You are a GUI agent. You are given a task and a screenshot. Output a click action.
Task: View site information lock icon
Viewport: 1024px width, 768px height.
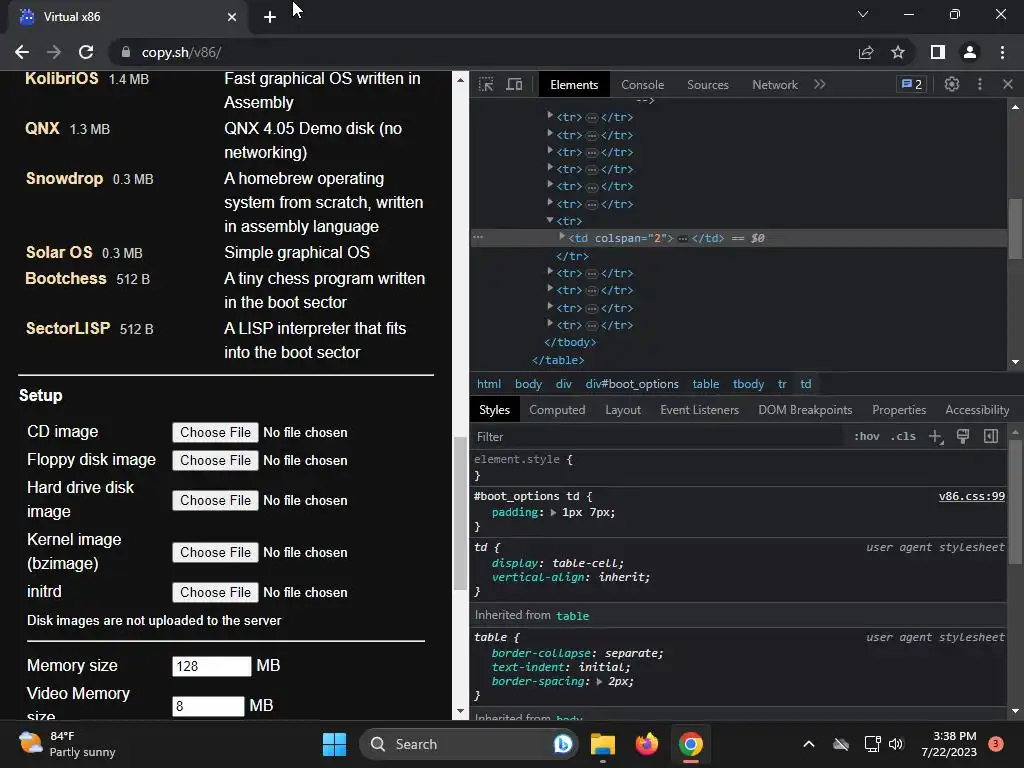(126, 52)
